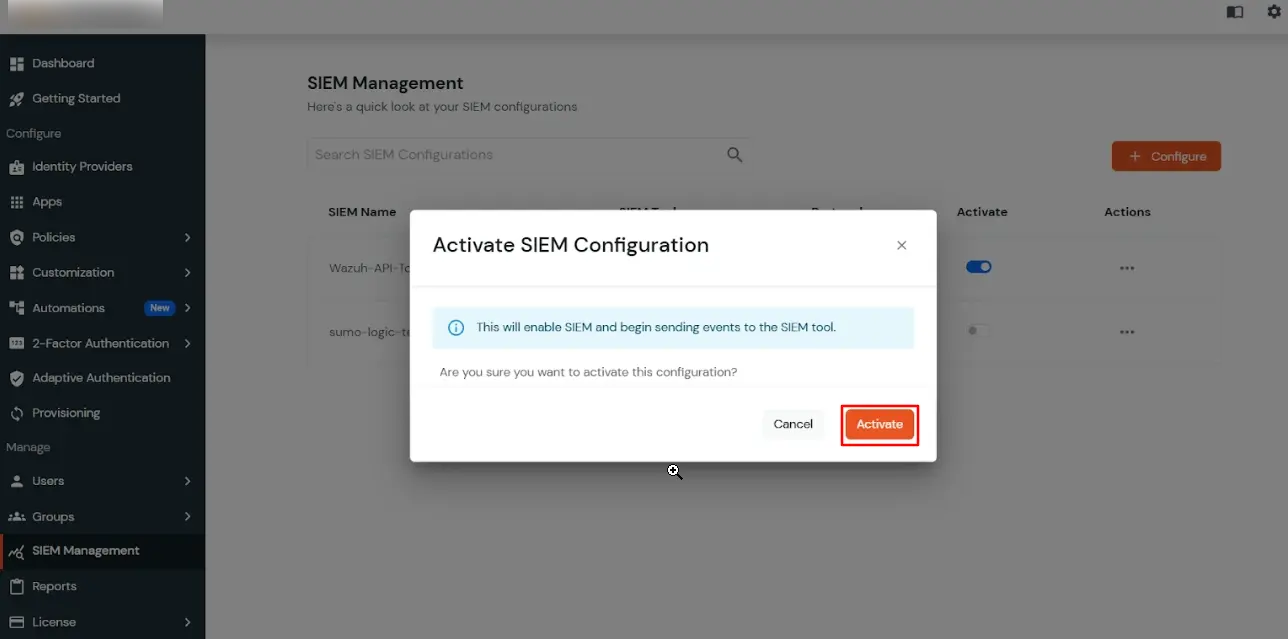Click the SIEM Configurations search field
The height and width of the screenshot is (639, 1288).
click(x=500, y=154)
